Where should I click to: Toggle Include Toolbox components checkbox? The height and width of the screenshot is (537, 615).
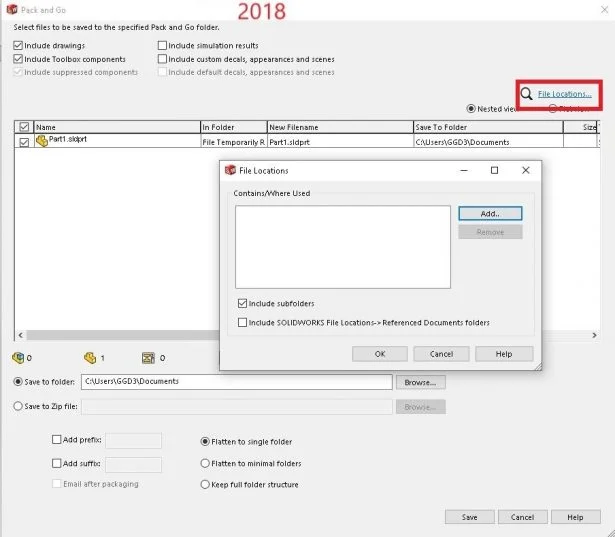18,59
